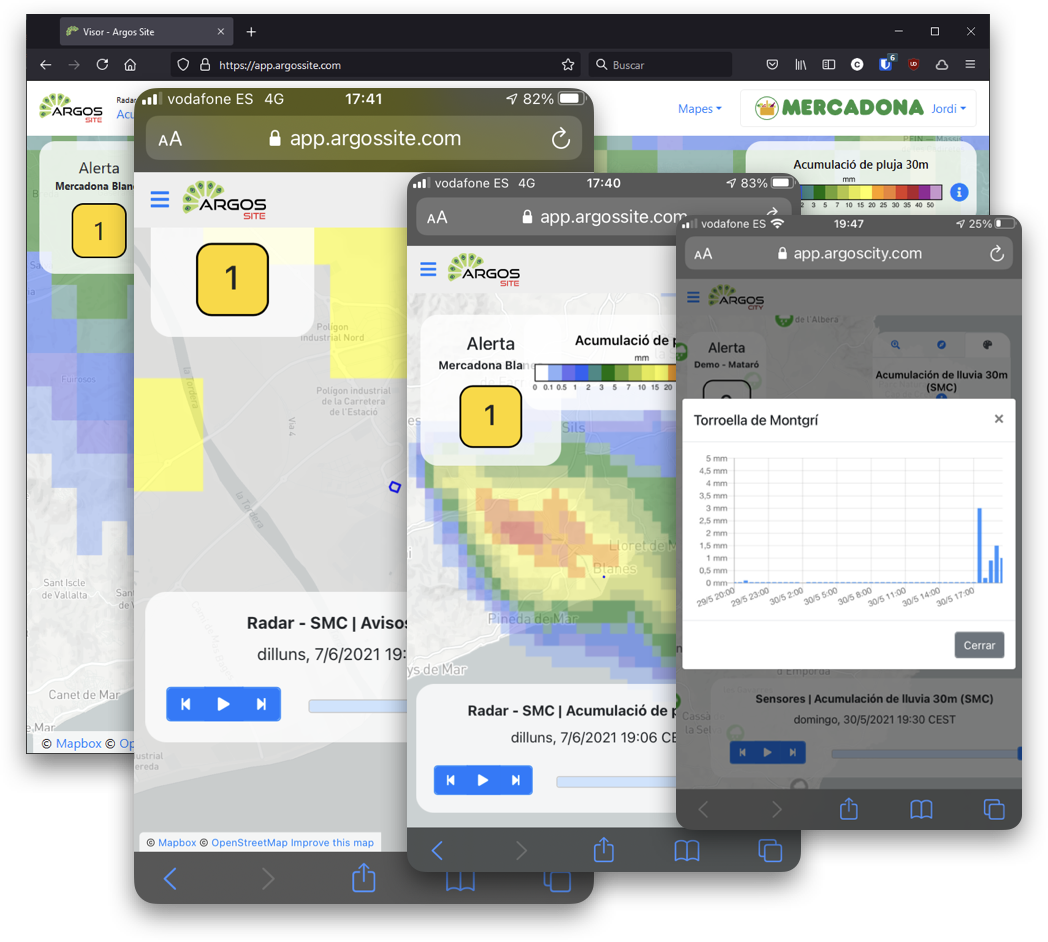Open the OpenStreetMap link on the 17:41 phone

click(x=249, y=842)
